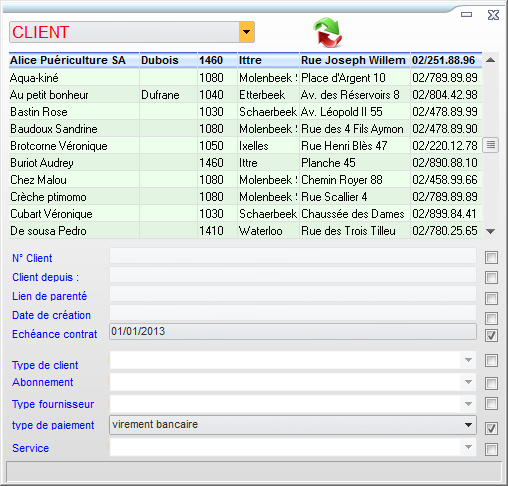Screen dimensions: 508x486
Task: Select the Chez Malou client row
Action: (x=245, y=180)
